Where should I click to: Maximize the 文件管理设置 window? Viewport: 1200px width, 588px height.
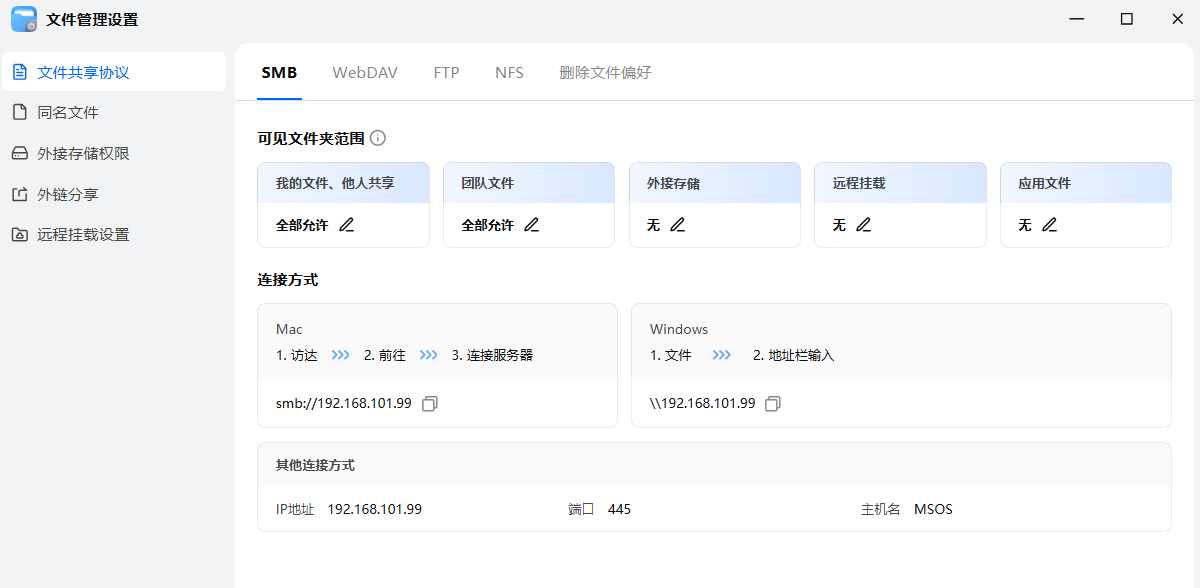[1127, 19]
